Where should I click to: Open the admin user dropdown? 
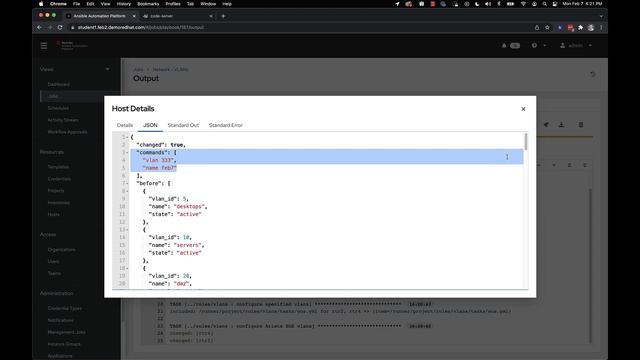pos(576,46)
